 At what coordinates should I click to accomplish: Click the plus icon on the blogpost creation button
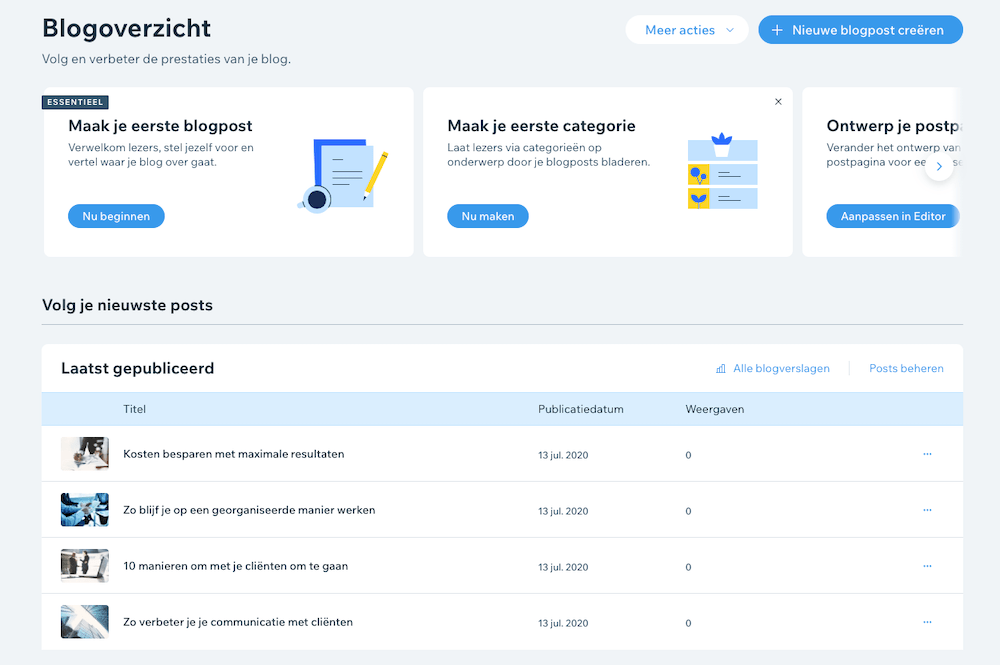point(778,29)
